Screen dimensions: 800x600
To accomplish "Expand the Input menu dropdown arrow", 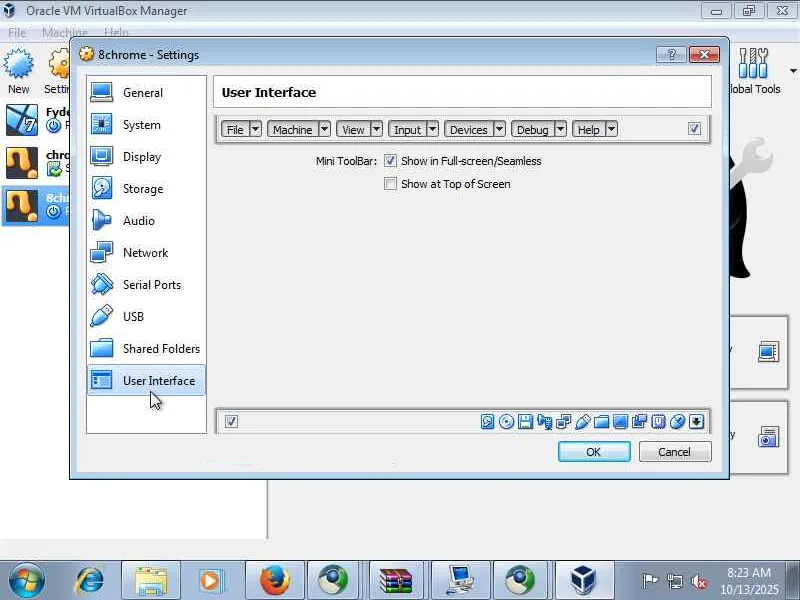I will pyautogui.click(x=433, y=129).
